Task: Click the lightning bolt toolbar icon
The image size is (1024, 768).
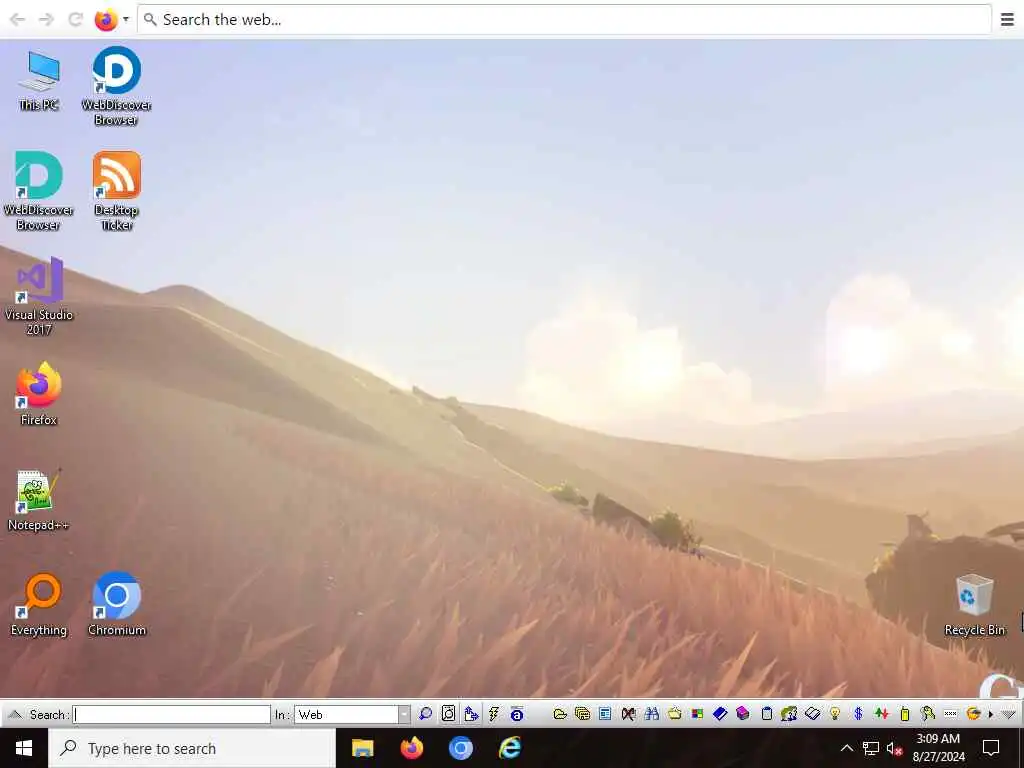Action: point(494,714)
